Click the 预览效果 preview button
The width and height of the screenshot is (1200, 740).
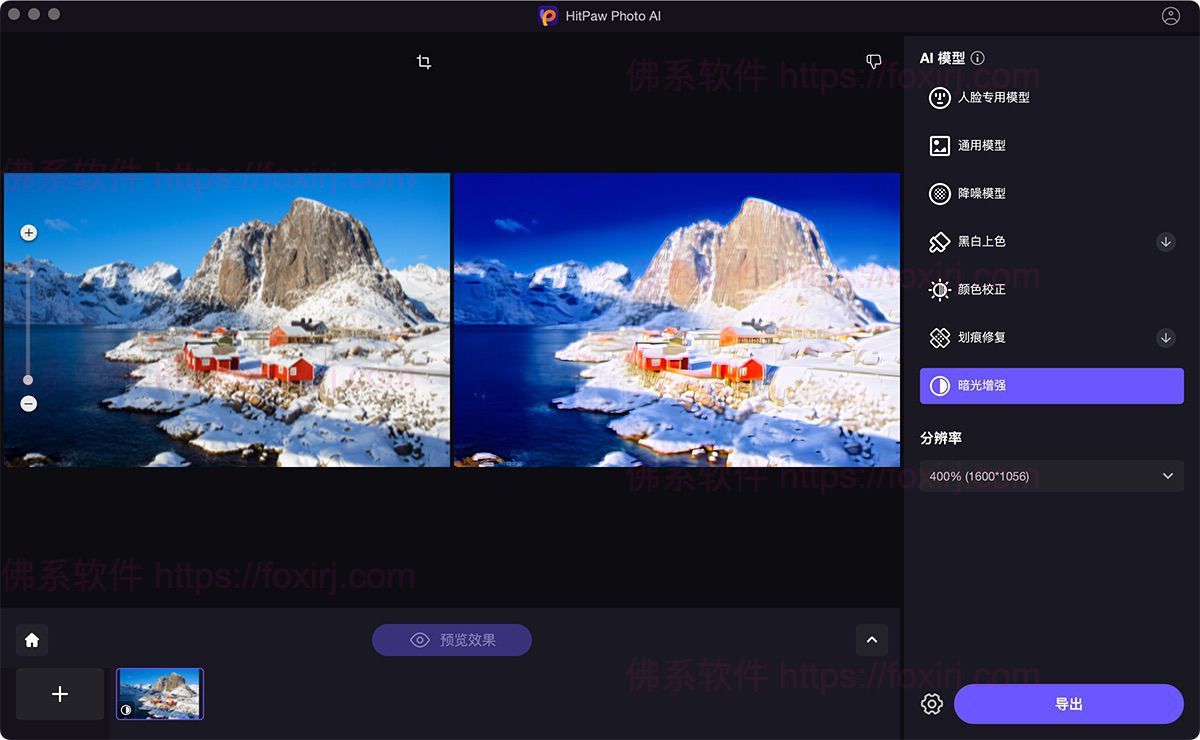pos(452,640)
